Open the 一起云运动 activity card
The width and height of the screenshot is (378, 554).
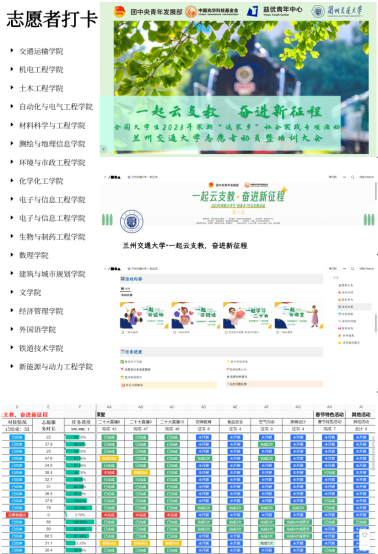pos(144,318)
